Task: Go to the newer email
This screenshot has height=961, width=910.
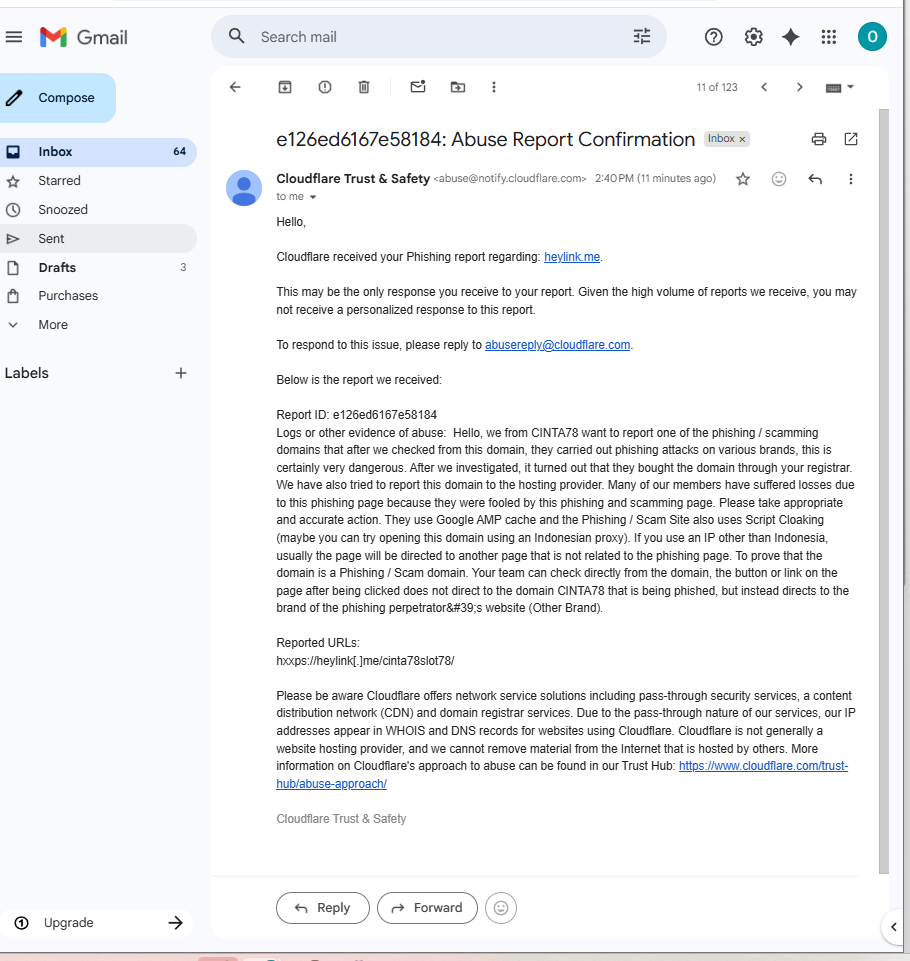Action: [x=764, y=87]
